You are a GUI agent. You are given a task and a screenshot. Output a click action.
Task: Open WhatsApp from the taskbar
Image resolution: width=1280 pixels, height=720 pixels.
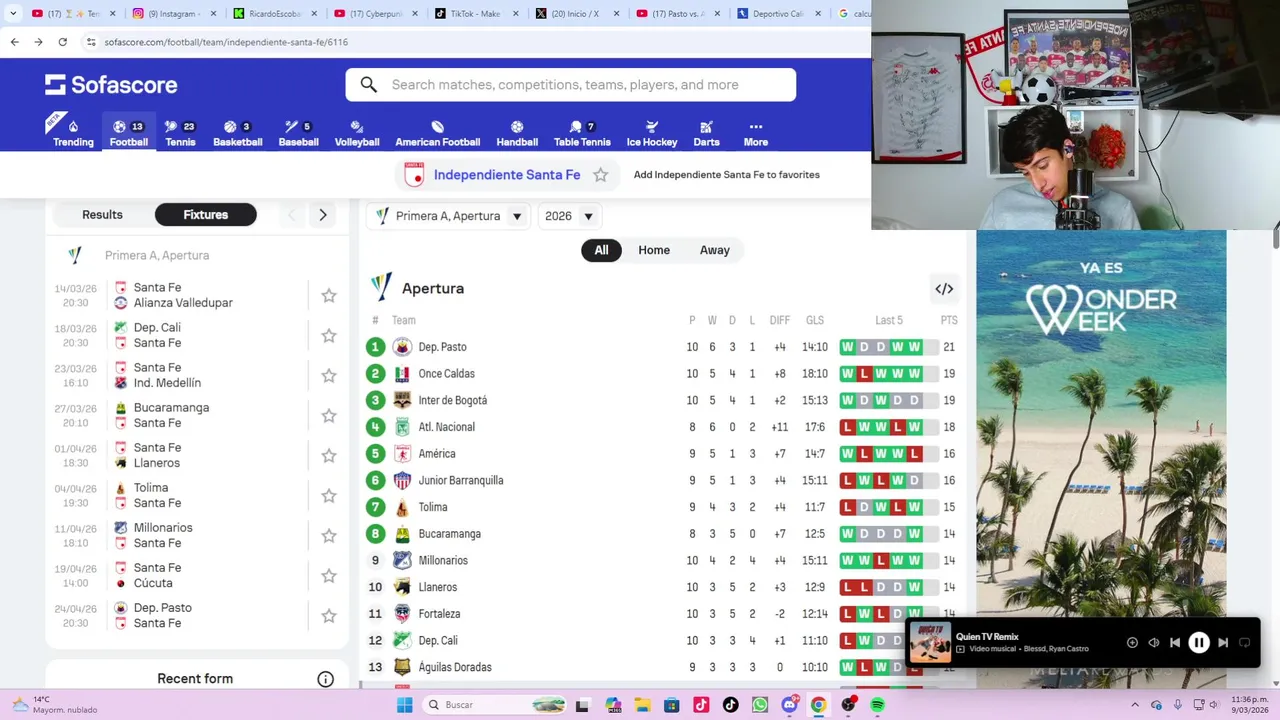(760, 705)
